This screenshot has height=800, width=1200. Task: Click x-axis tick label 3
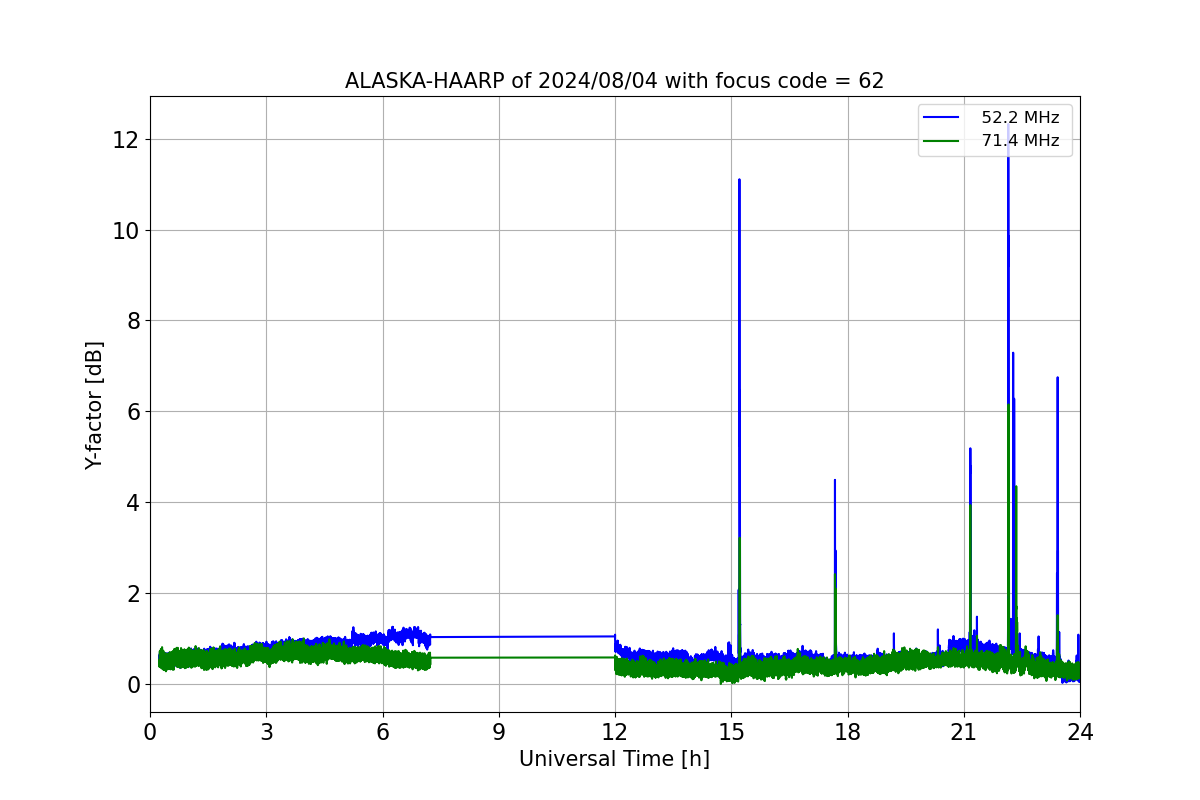pos(266,732)
